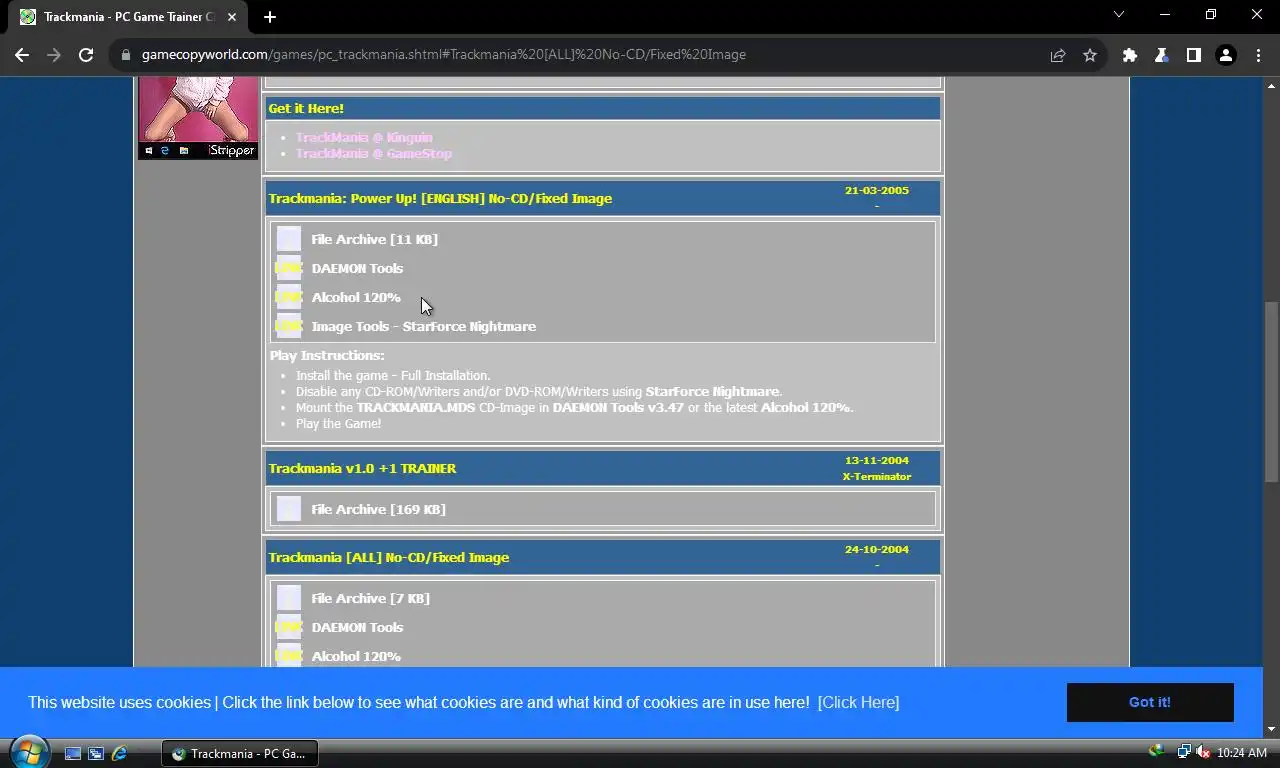Expand the tab search chevron
1280x768 pixels.
1119,14
